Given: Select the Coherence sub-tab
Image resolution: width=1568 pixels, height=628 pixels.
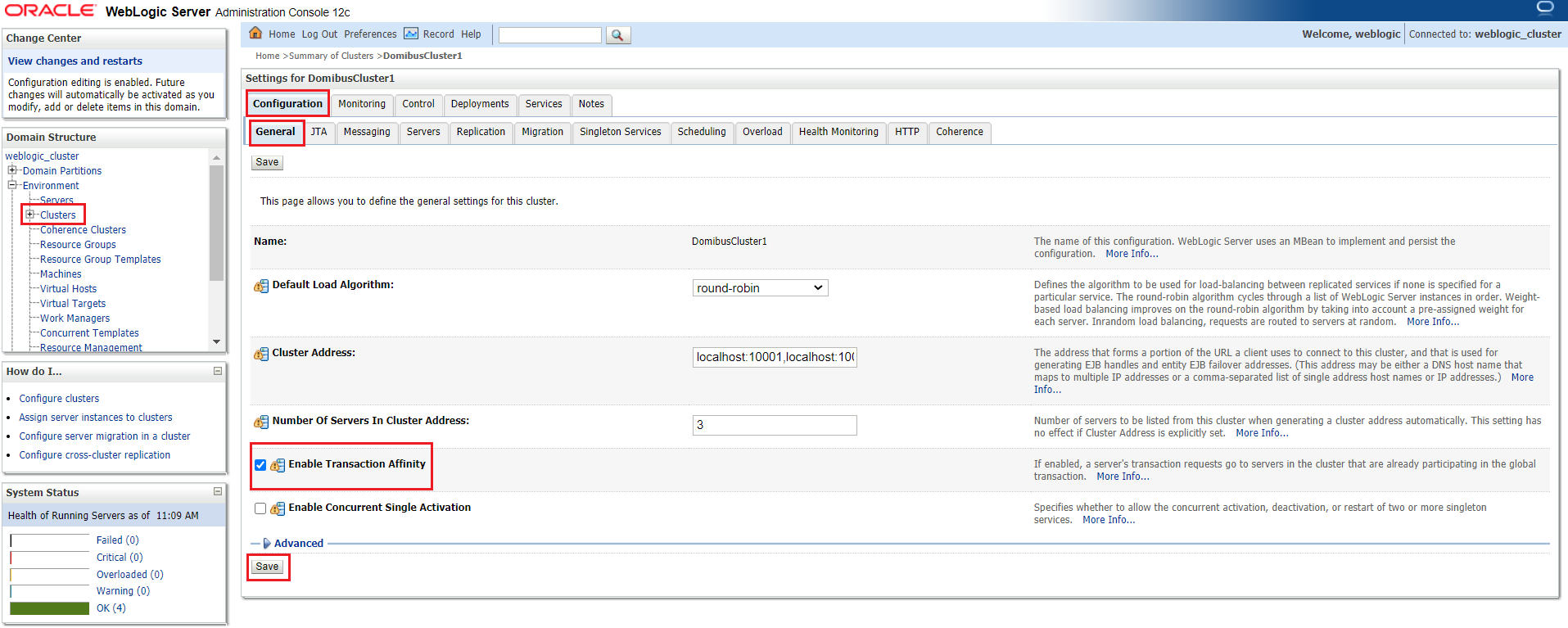Looking at the screenshot, I should [960, 132].
